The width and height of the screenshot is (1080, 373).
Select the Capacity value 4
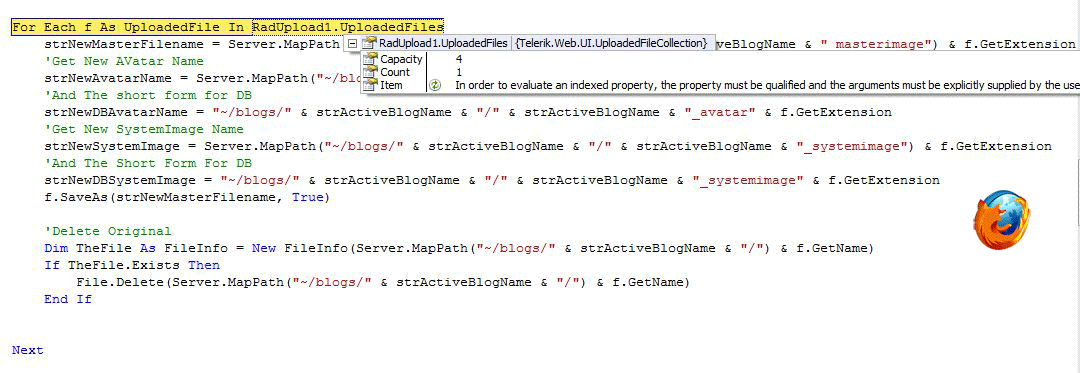point(459,59)
